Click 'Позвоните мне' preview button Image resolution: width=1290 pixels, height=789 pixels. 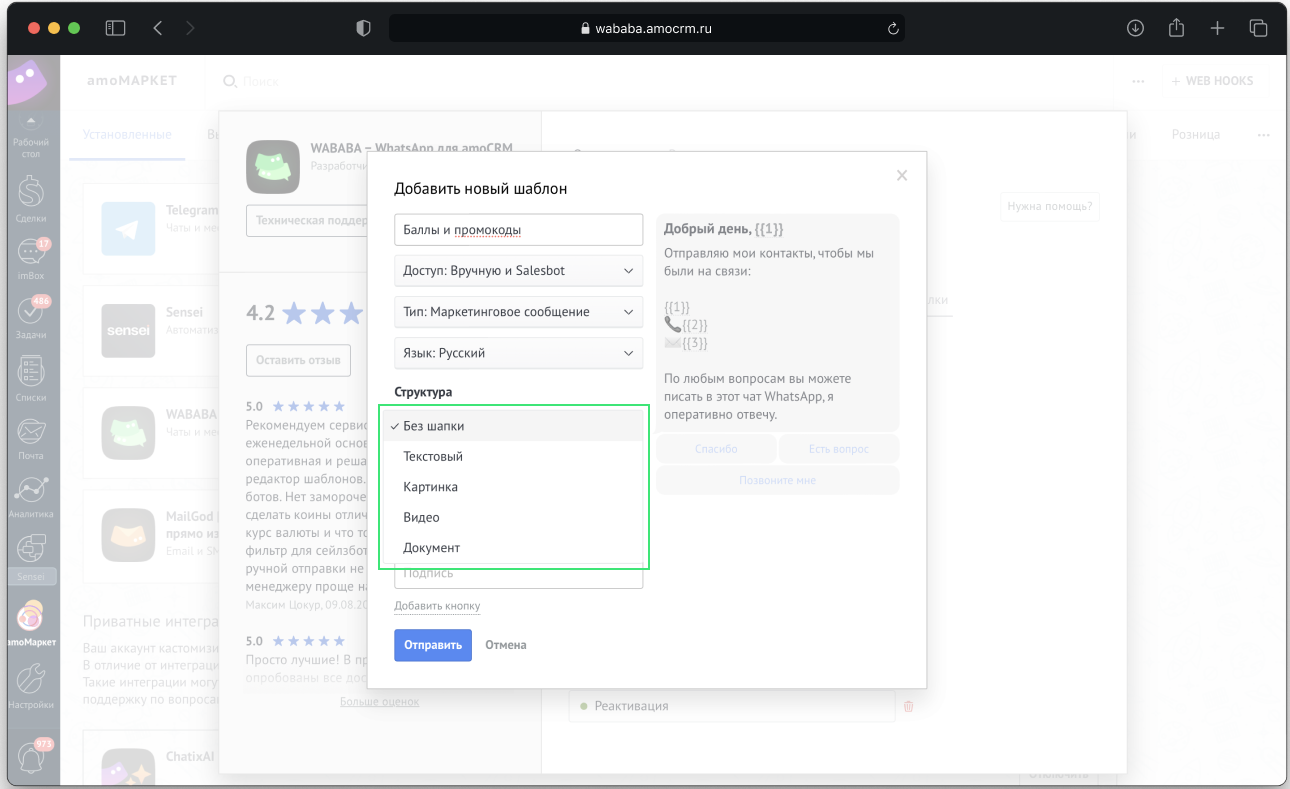778,480
